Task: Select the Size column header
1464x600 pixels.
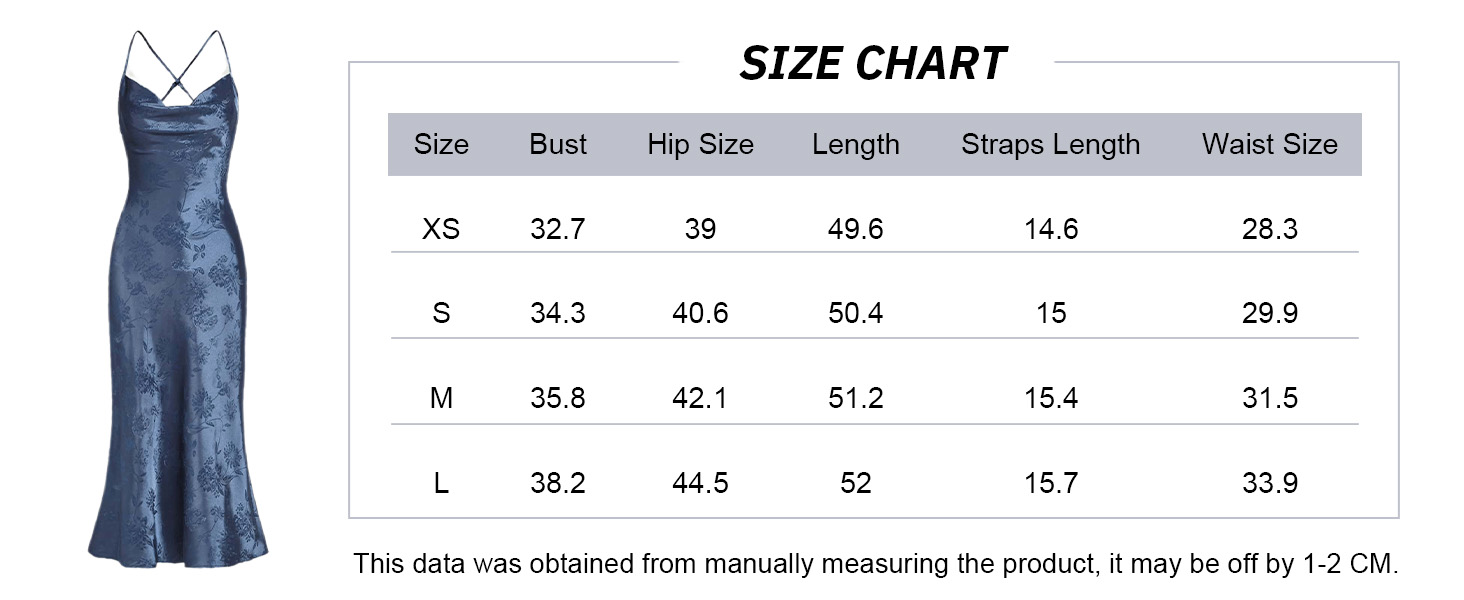Action: click(x=441, y=145)
